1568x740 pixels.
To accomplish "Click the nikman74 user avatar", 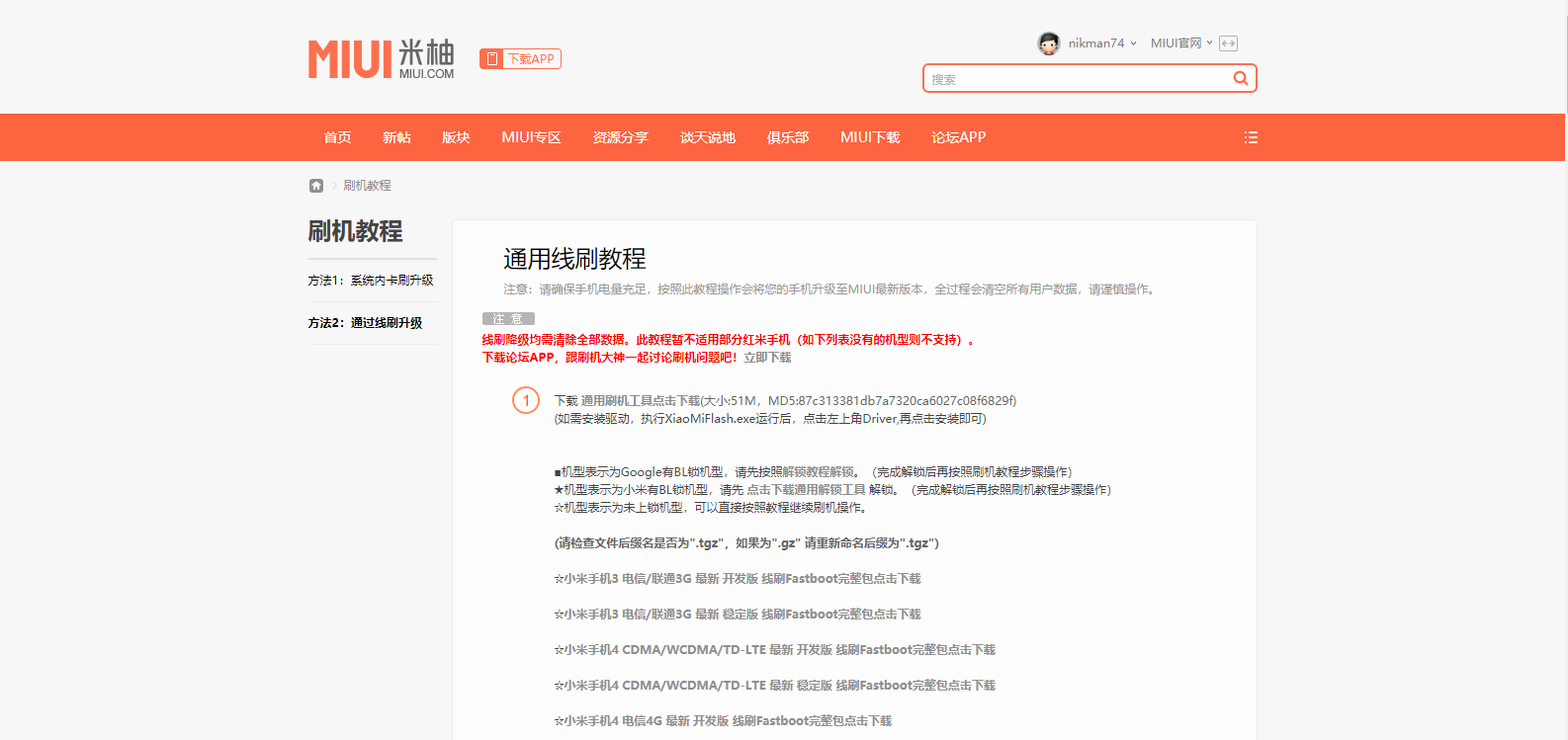I will pos(1048,43).
